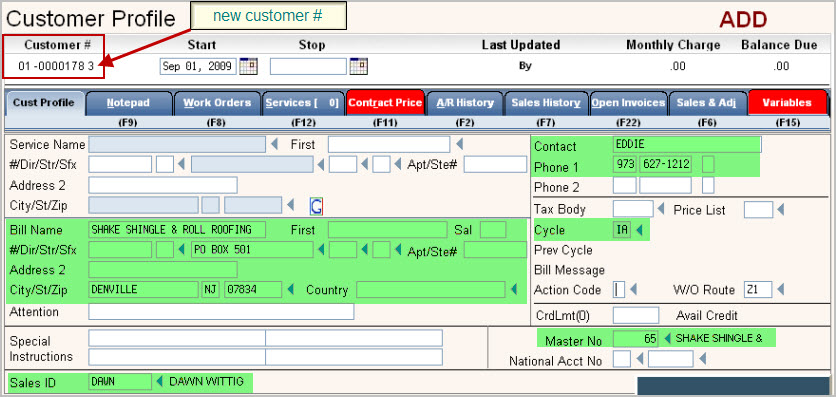Viewport: 836px width, 397px height.
Task: Click the W/O Route field Z1
Action: tap(759, 289)
